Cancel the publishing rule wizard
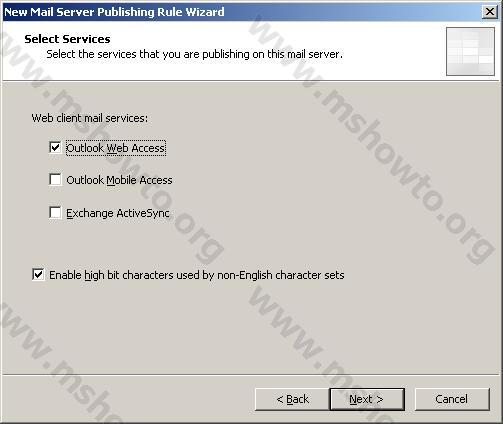 click(x=452, y=399)
